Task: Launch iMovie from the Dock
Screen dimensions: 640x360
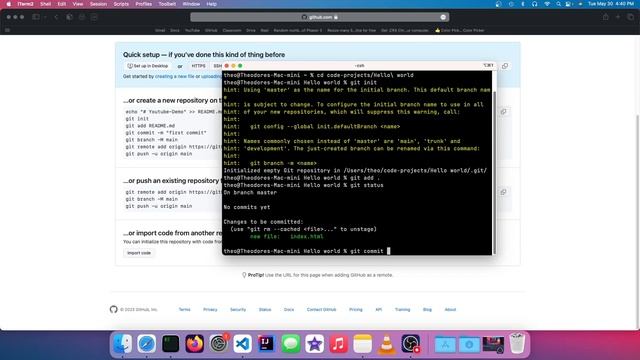Action: [x=315, y=344]
